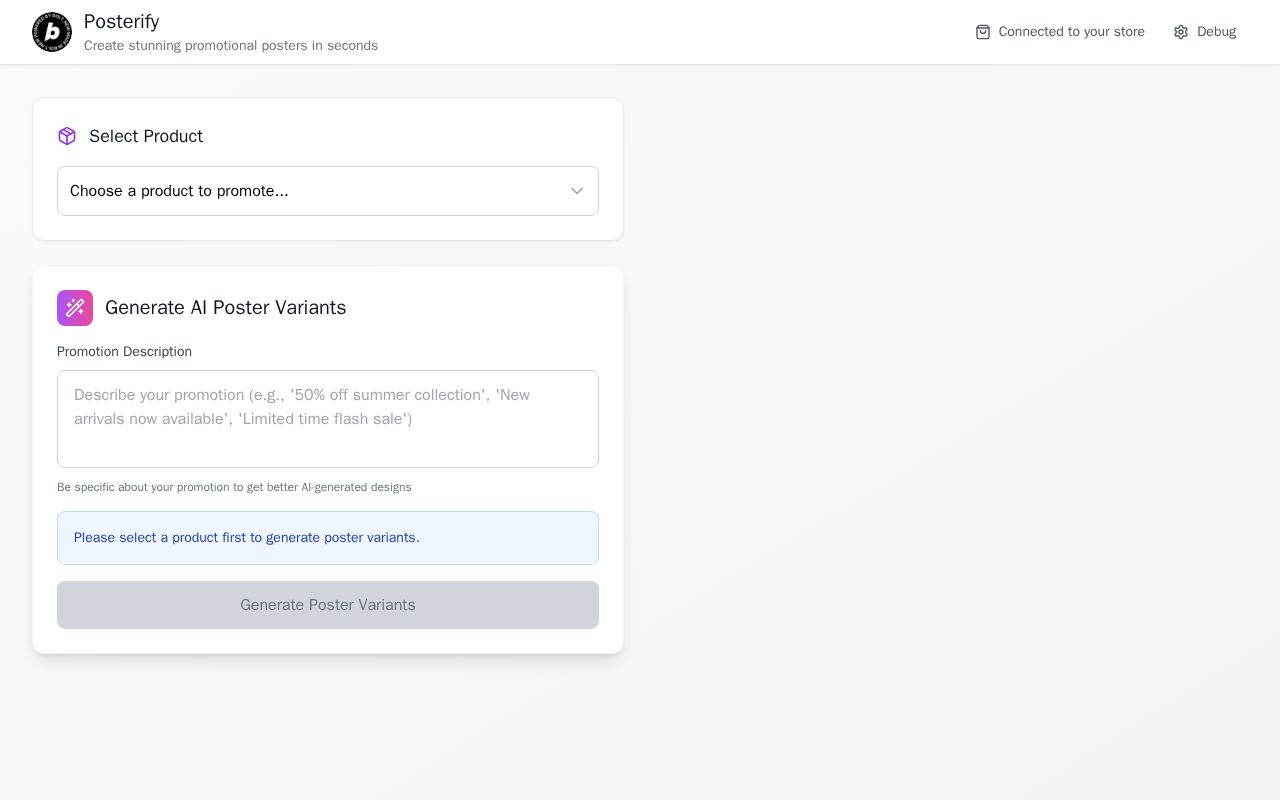
Task: Click the tagline about stunning promotional posters
Action: (x=231, y=46)
